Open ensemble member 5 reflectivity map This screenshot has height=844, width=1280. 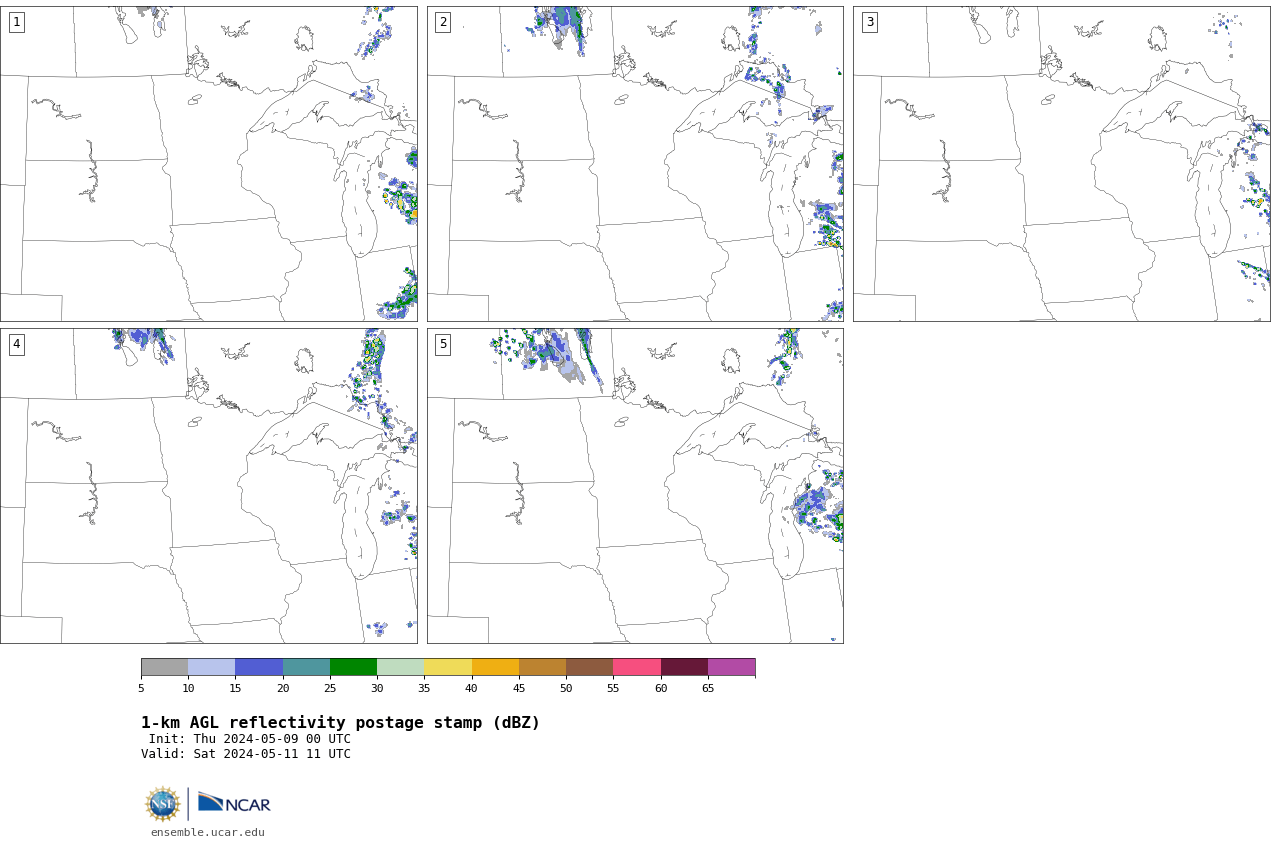click(x=635, y=486)
